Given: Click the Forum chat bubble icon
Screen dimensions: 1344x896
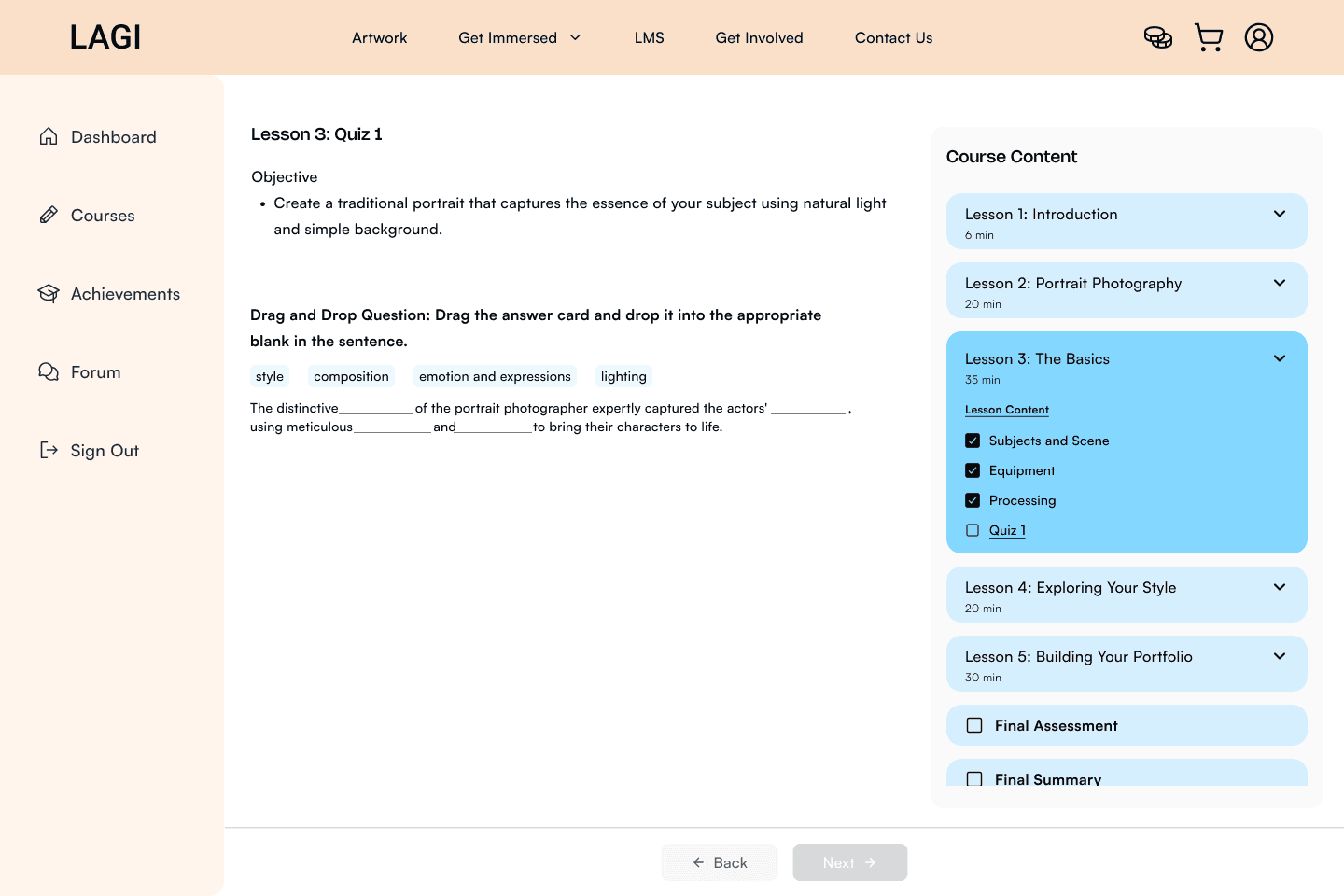Looking at the screenshot, I should (x=49, y=371).
